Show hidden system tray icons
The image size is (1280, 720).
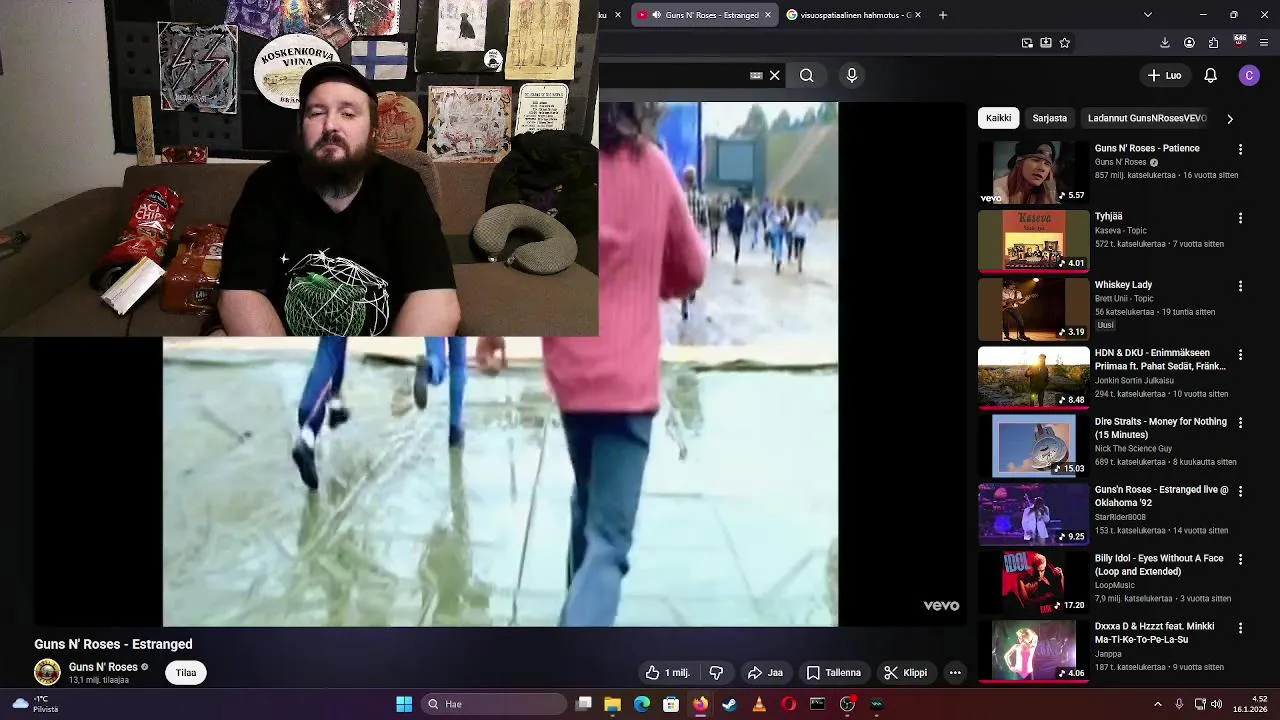1158,704
